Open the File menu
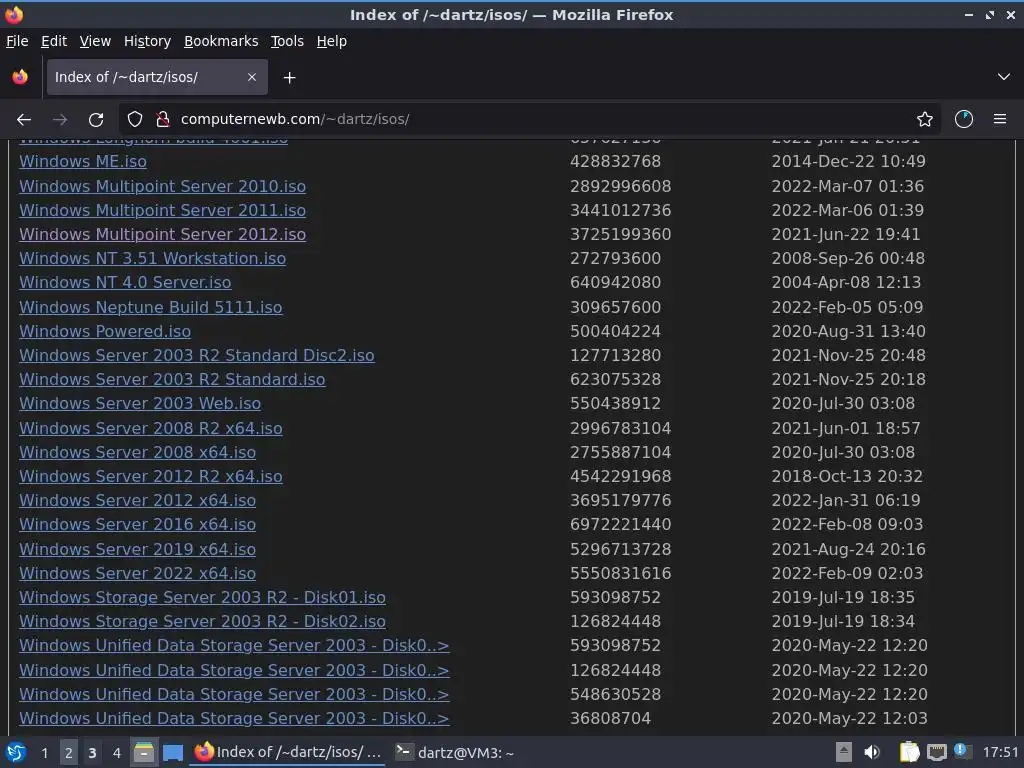 [x=17, y=41]
